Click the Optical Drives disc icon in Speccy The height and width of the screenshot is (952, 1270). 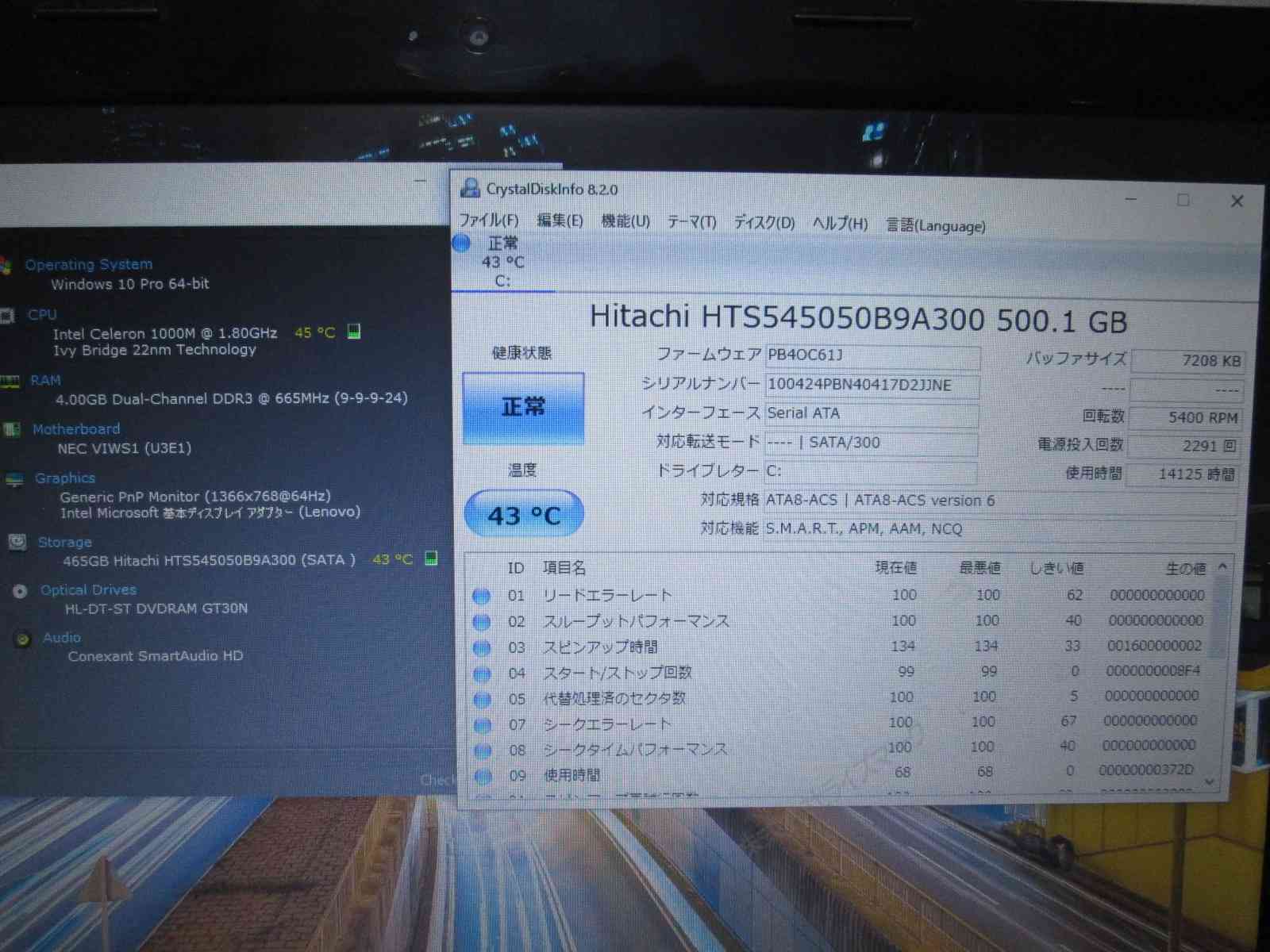point(21,591)
